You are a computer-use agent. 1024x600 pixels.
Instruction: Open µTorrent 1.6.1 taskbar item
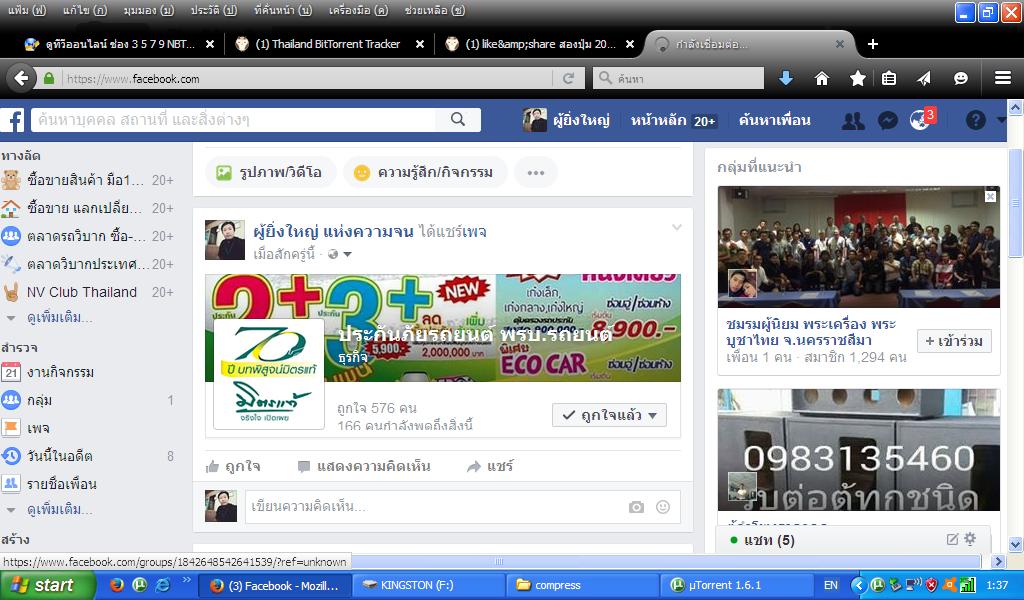(x=735, y=585)
